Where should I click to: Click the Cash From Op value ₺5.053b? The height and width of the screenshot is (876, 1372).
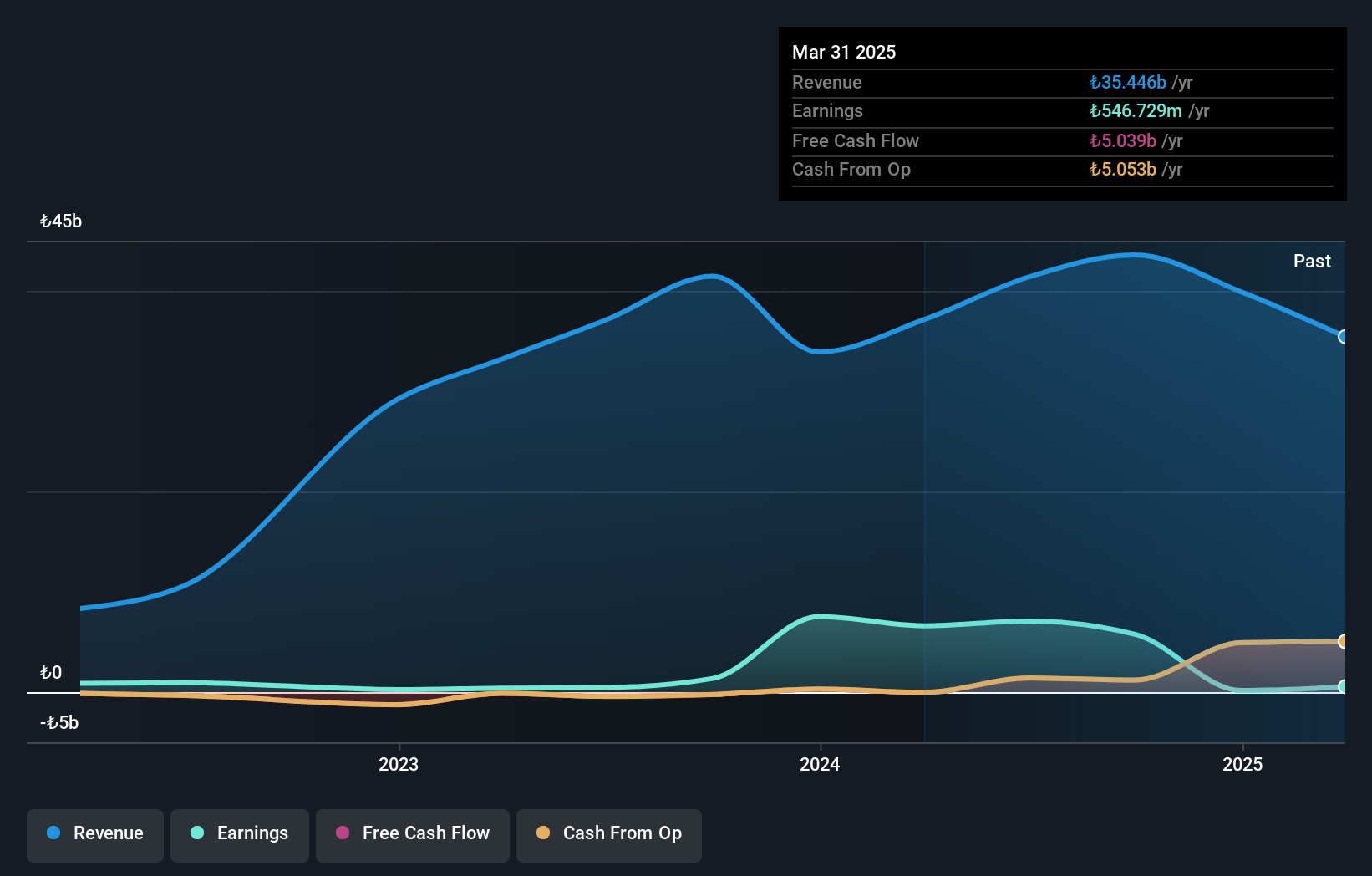pyautogui.click(x=1122, y=170)
